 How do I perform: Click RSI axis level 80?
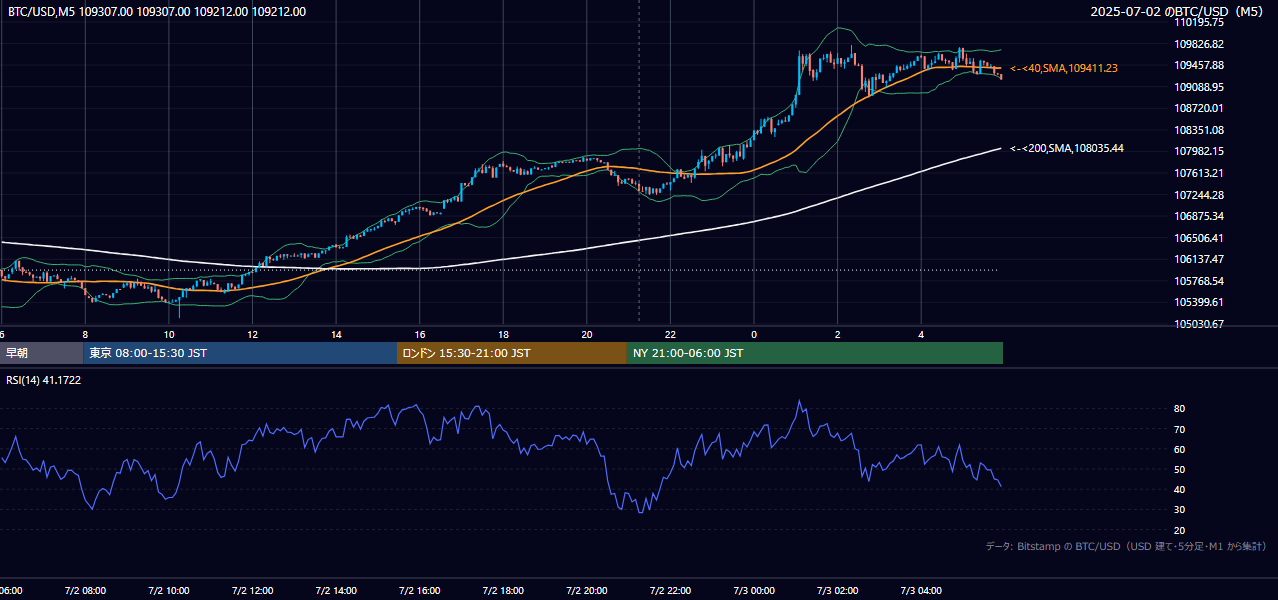pos(1179,409)
